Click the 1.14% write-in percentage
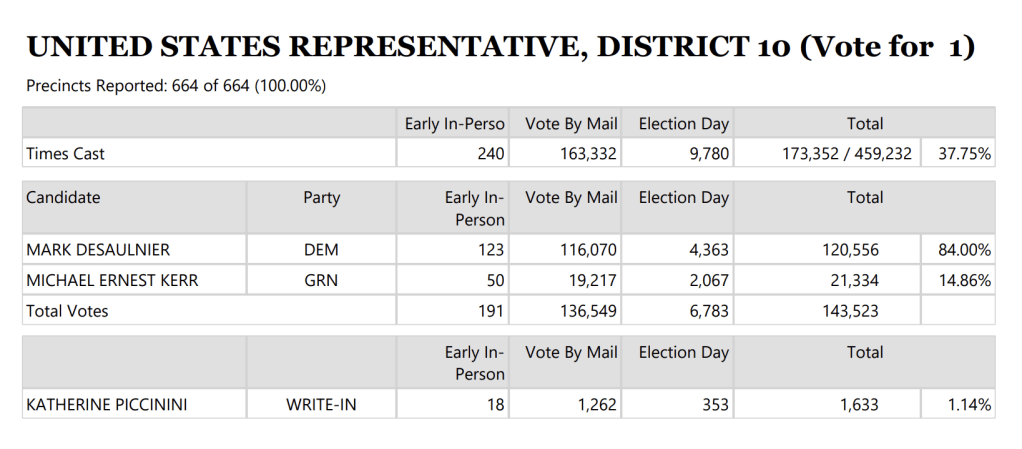This screenshot has height=449, width=1022. tap(970, 405)
